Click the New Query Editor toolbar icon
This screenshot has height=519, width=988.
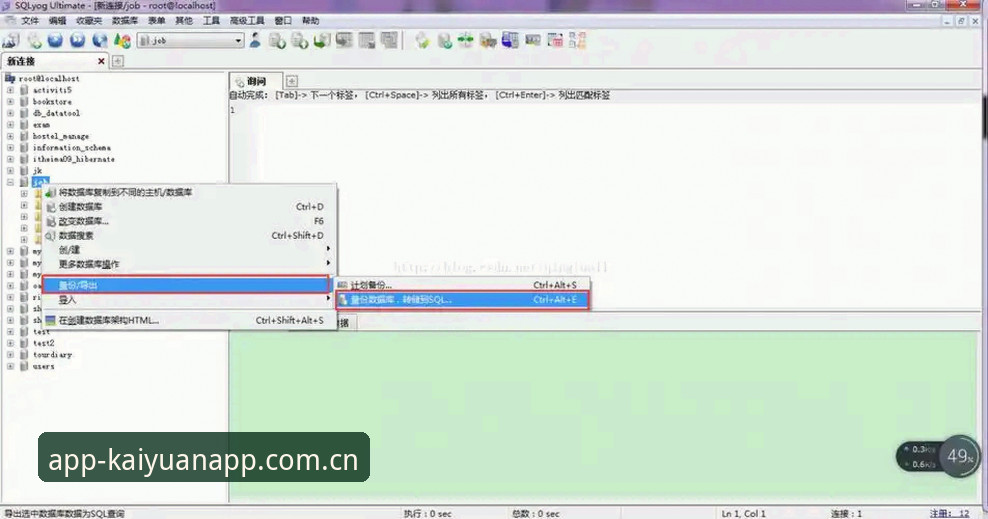click(34, 41)
